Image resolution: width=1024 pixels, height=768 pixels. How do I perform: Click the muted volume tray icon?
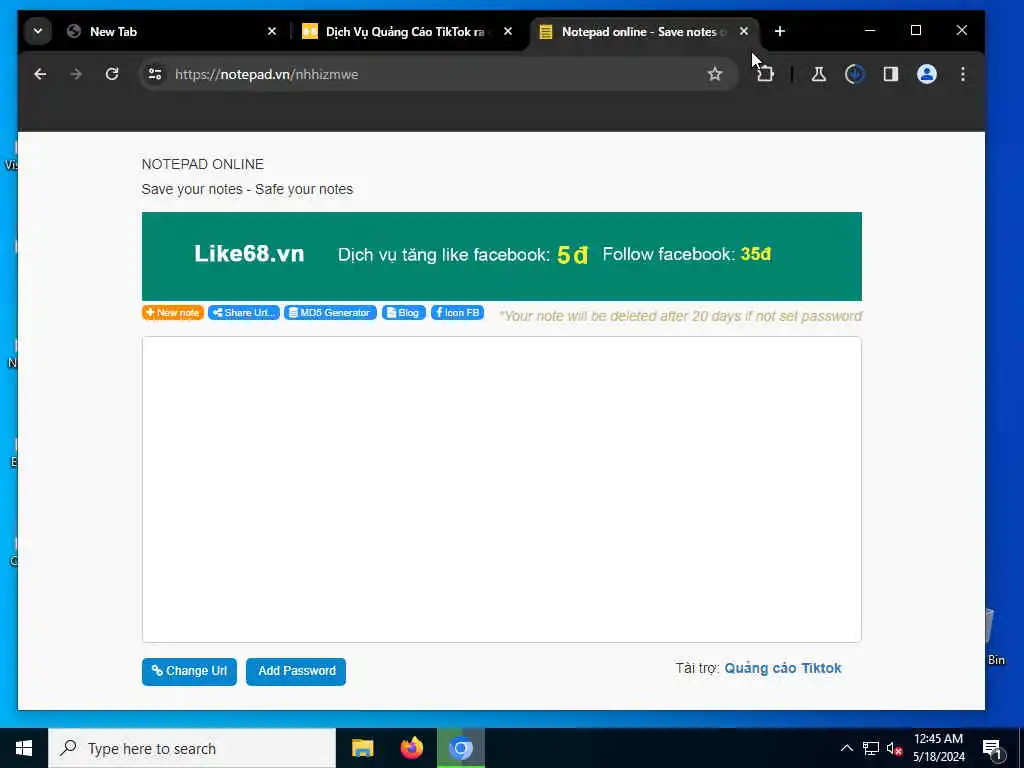click(x=894, y=750)
